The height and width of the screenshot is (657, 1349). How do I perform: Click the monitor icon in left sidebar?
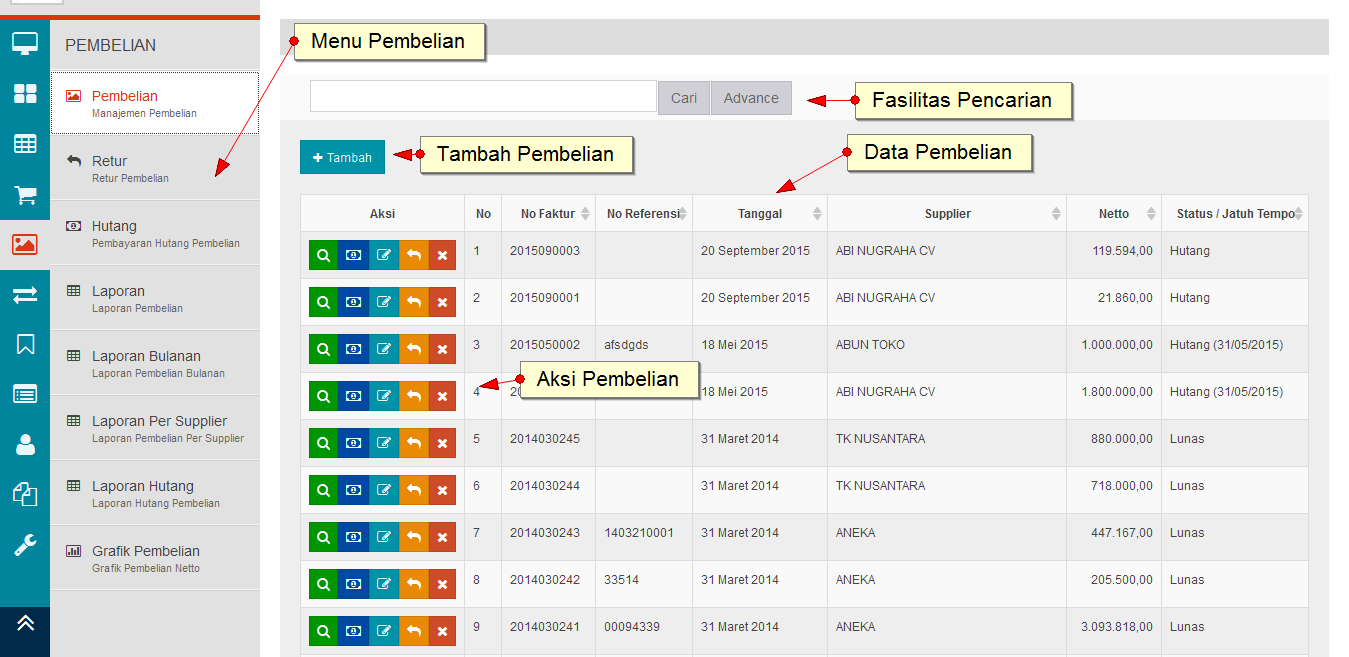tap(25, 44)
